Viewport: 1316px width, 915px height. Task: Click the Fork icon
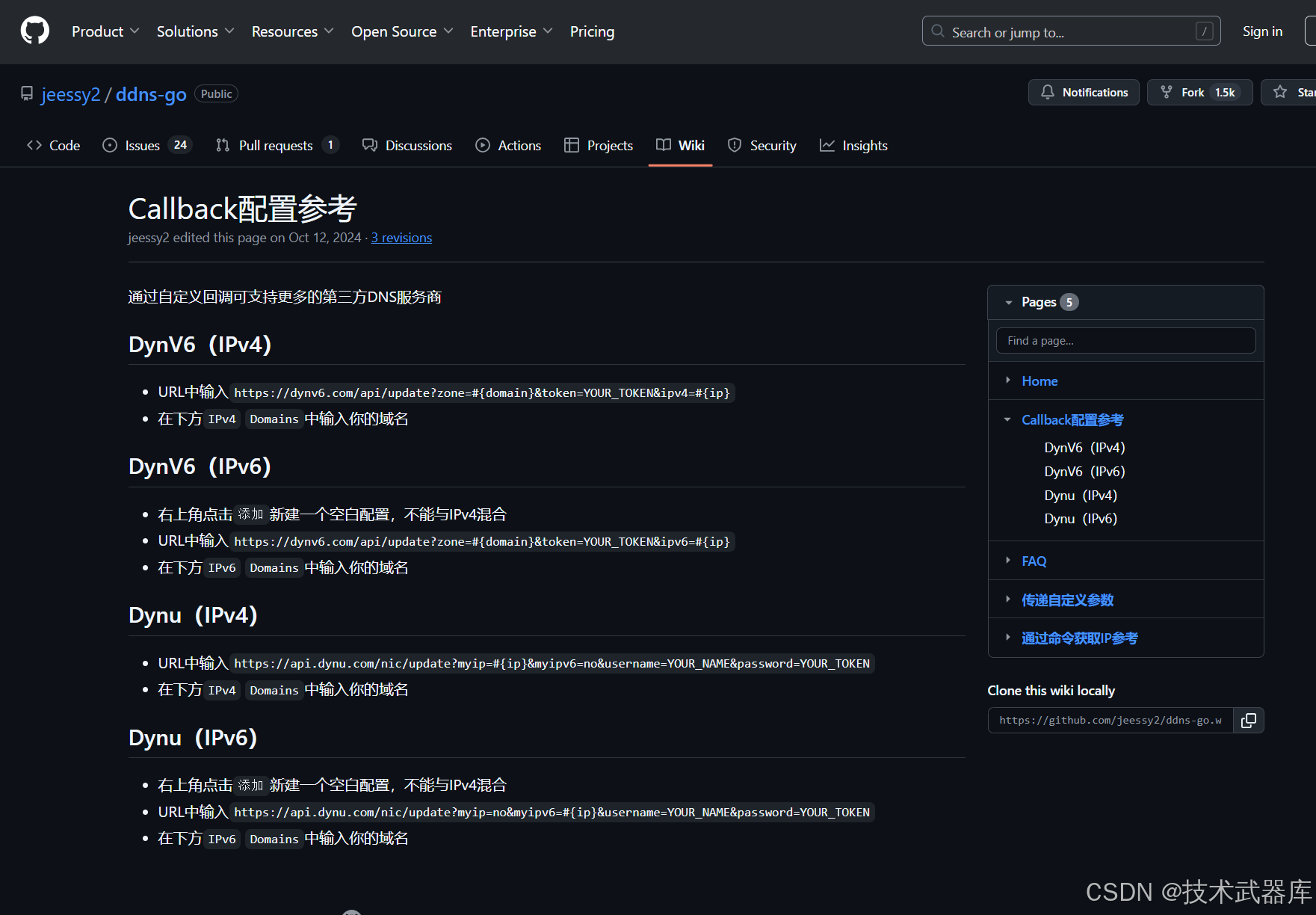(x=1166, y=92)
